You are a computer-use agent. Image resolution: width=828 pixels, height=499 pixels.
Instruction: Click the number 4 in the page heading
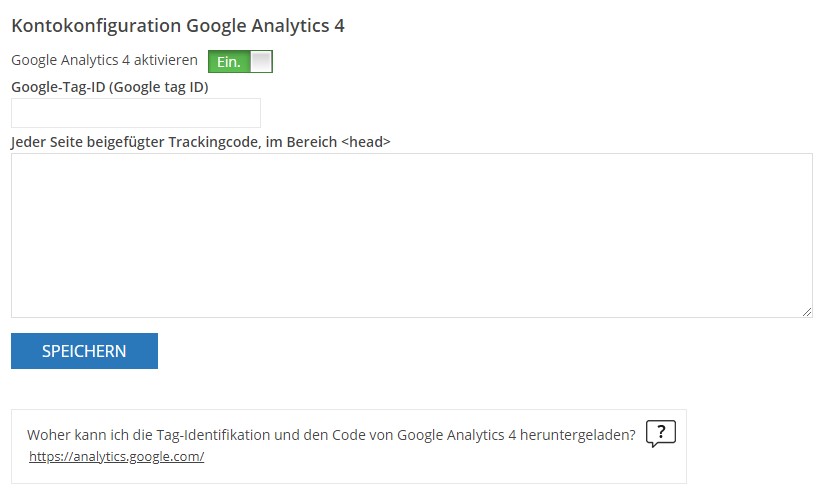[339, 25]
